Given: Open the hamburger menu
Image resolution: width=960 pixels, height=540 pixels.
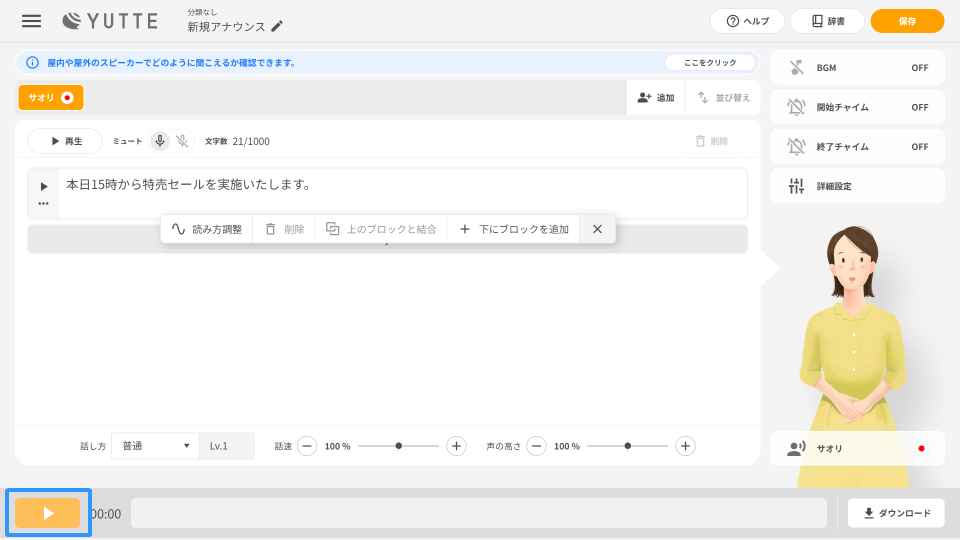Looking at the screenshot, I should [32, 21].
